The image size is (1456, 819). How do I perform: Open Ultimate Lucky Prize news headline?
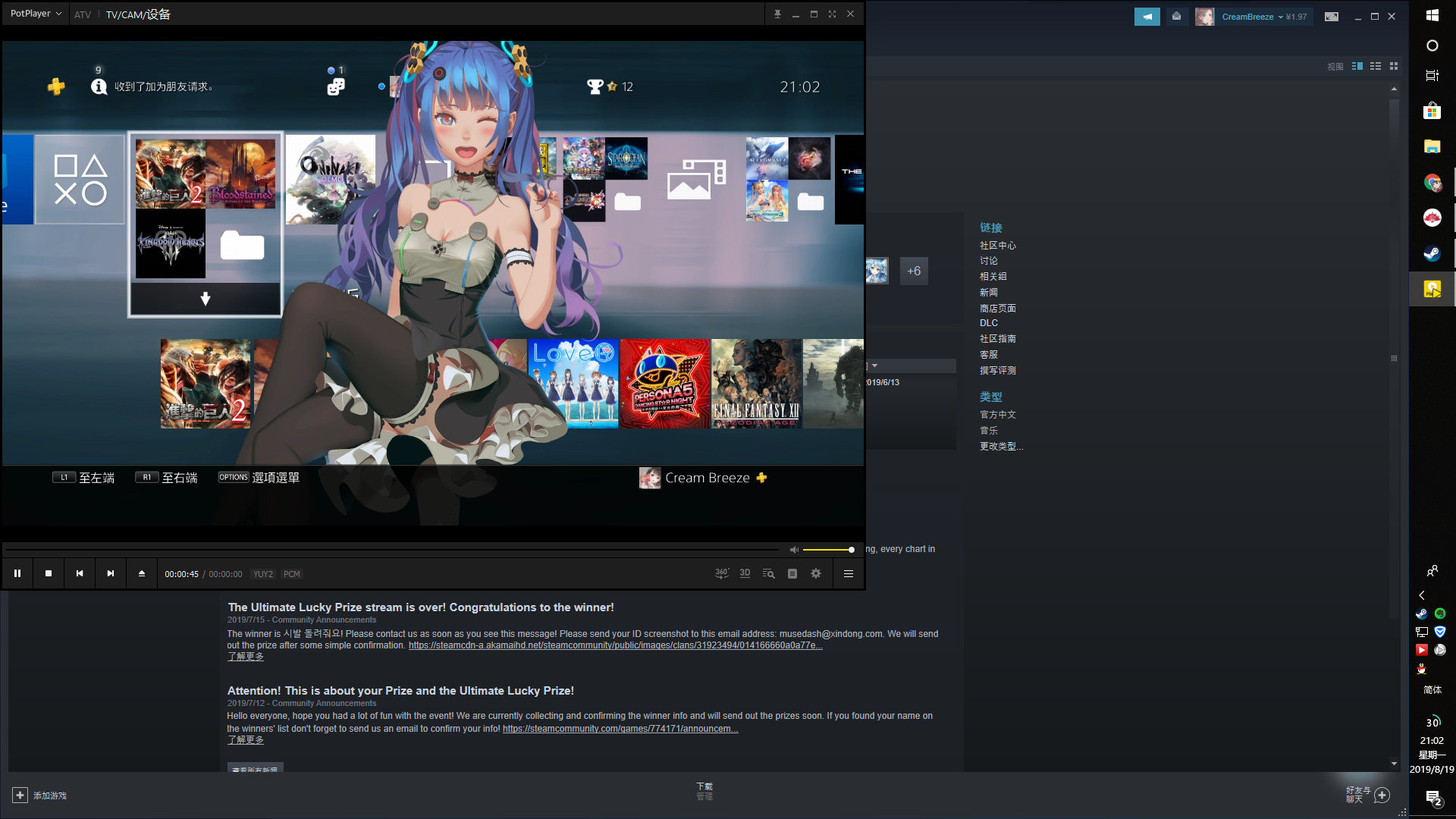point(421,607)
